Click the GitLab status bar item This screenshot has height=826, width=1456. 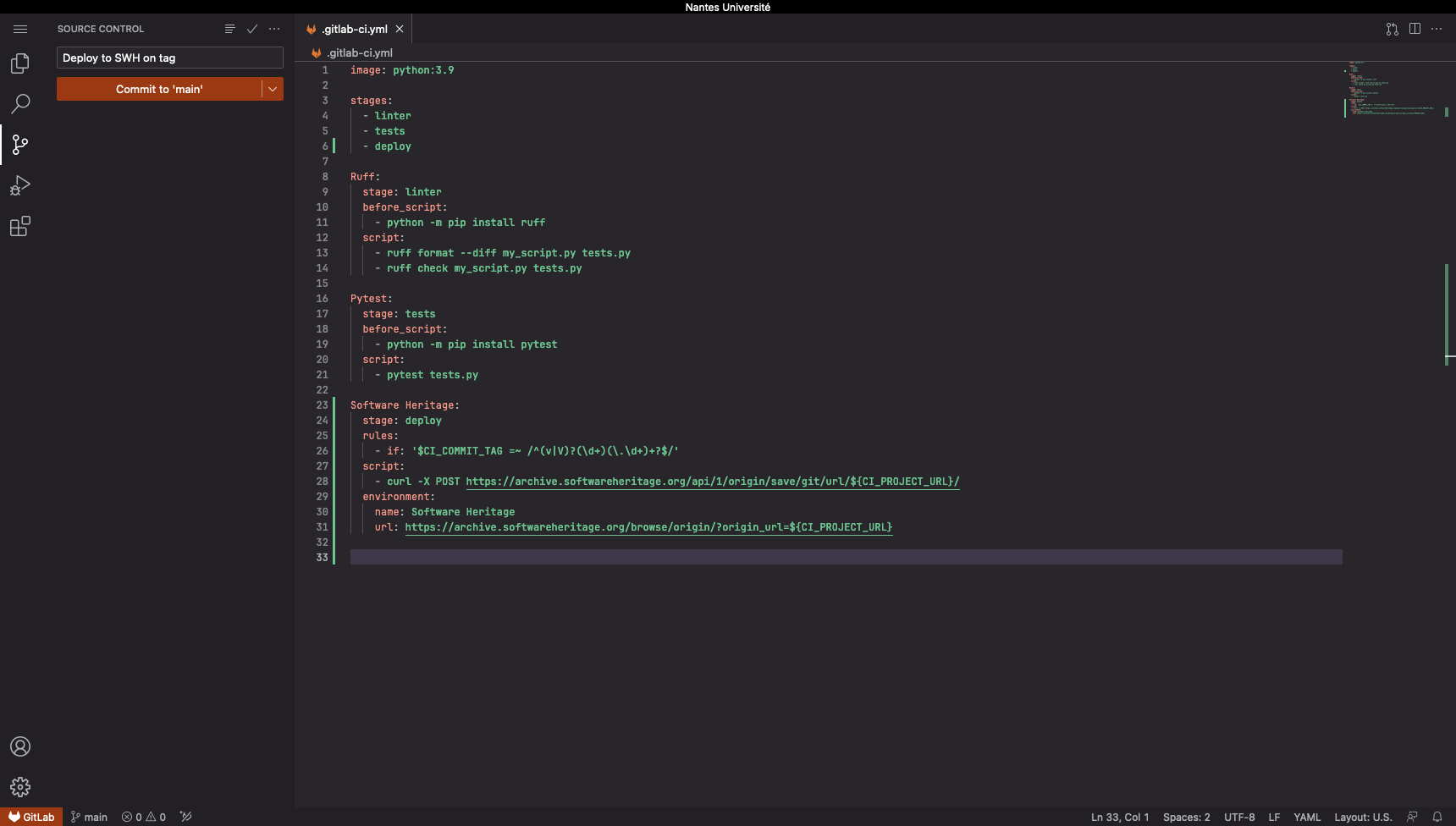[31, 817]
